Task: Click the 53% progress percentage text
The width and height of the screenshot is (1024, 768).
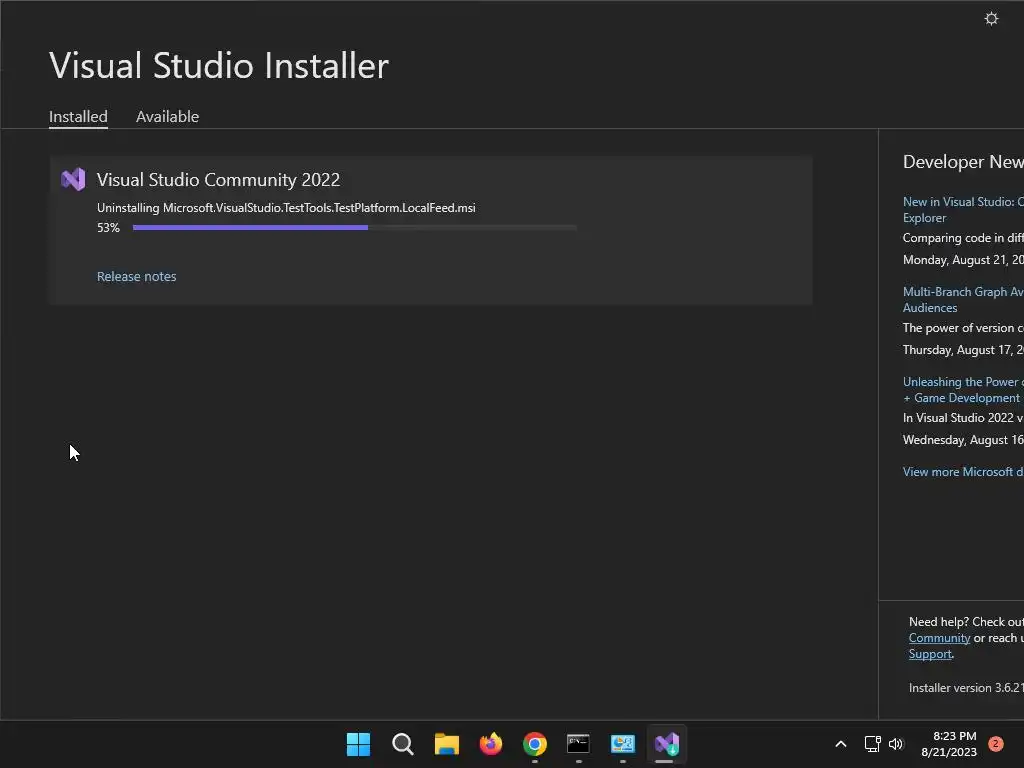Action: (108, 227)
